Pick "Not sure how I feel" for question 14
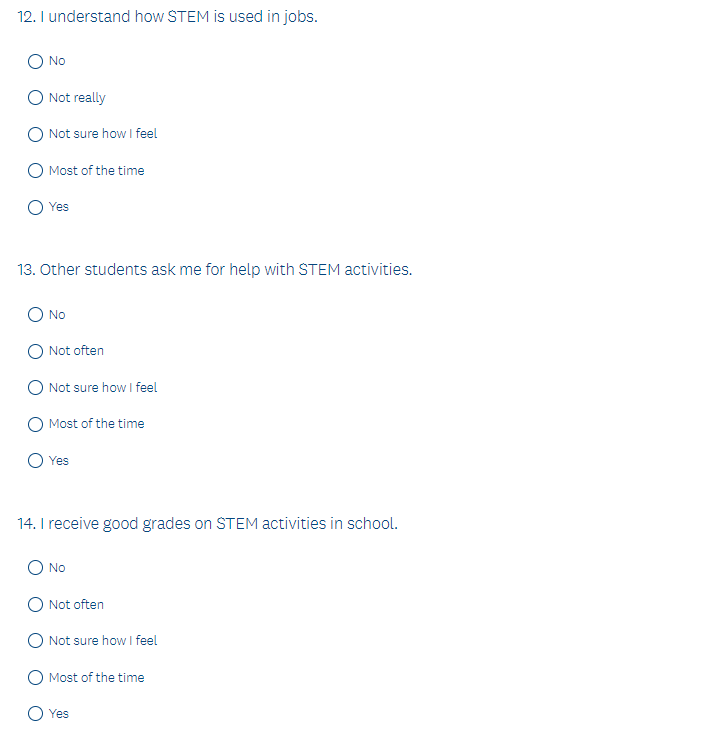 36,641
